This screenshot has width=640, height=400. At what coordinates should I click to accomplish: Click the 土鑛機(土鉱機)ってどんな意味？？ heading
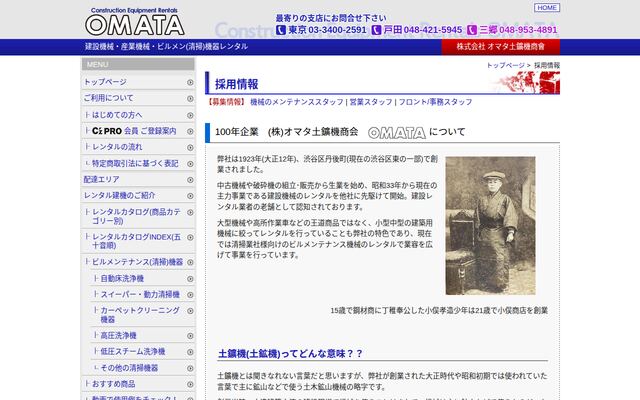(x=290, y=353)
